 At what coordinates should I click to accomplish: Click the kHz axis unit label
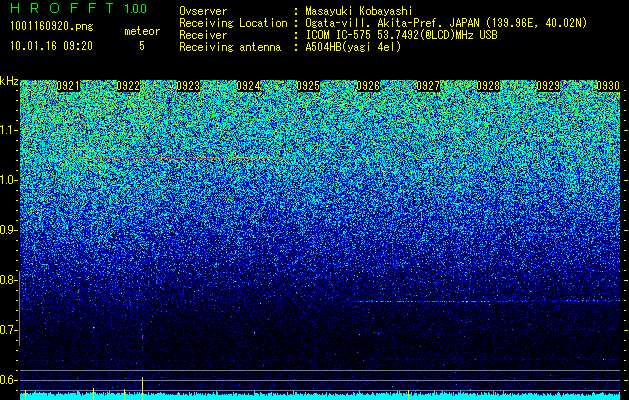pos(9,81)
